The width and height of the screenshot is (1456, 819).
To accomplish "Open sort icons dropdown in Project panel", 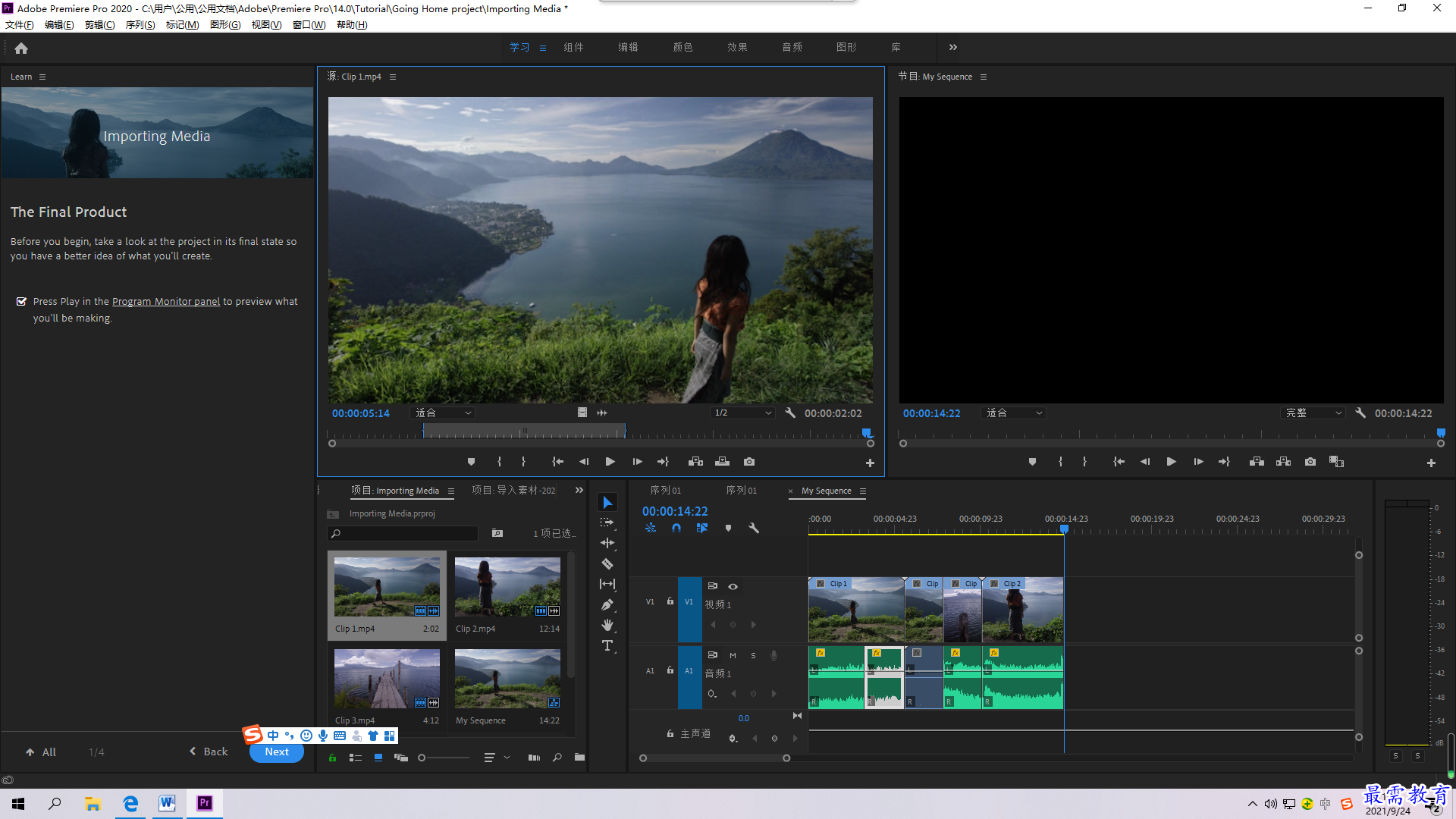I will click(x=495, y=758).
